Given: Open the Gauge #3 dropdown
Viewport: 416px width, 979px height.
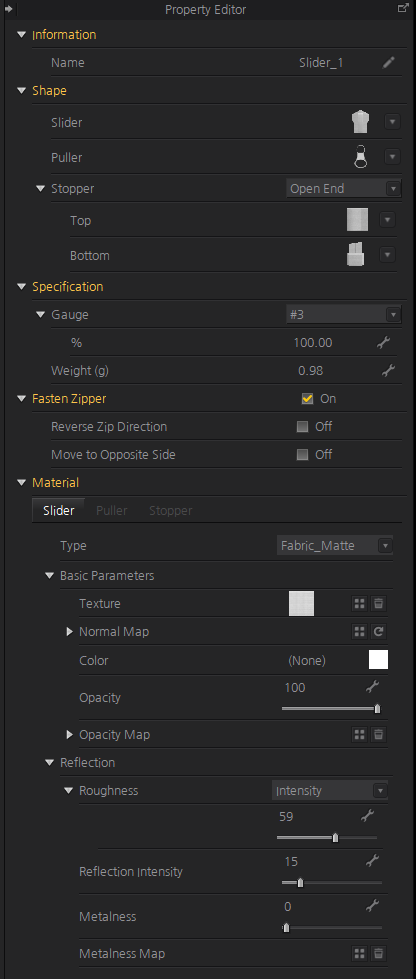Looking at the screenshot, I should coord(343,315).
